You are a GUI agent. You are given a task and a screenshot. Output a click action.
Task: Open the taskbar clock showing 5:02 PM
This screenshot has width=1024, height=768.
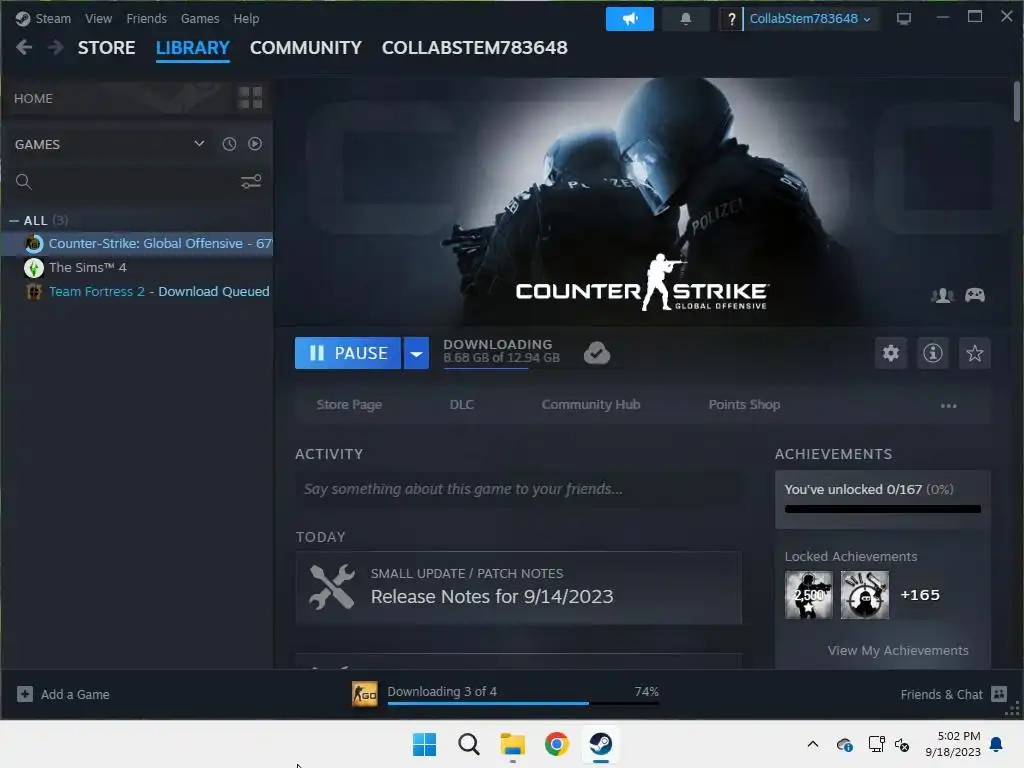click(x=952, y=744)
